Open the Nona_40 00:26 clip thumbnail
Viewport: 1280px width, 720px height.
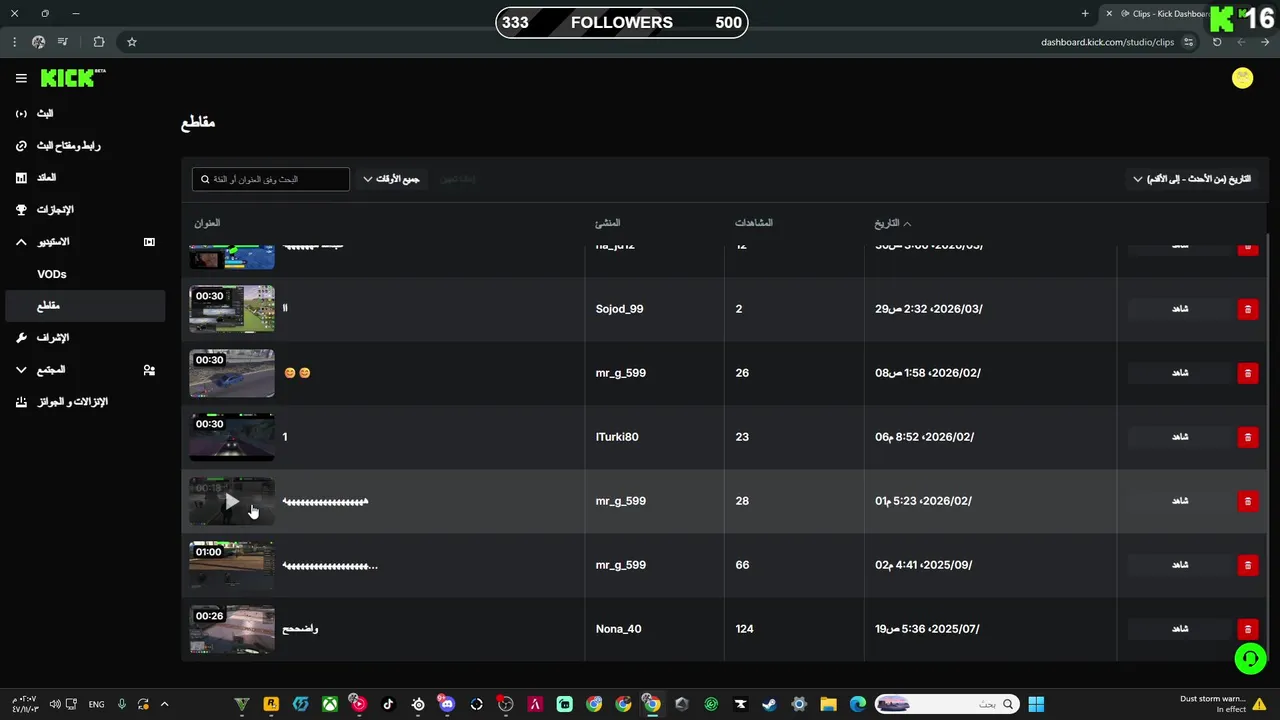(x=232, y=629)
